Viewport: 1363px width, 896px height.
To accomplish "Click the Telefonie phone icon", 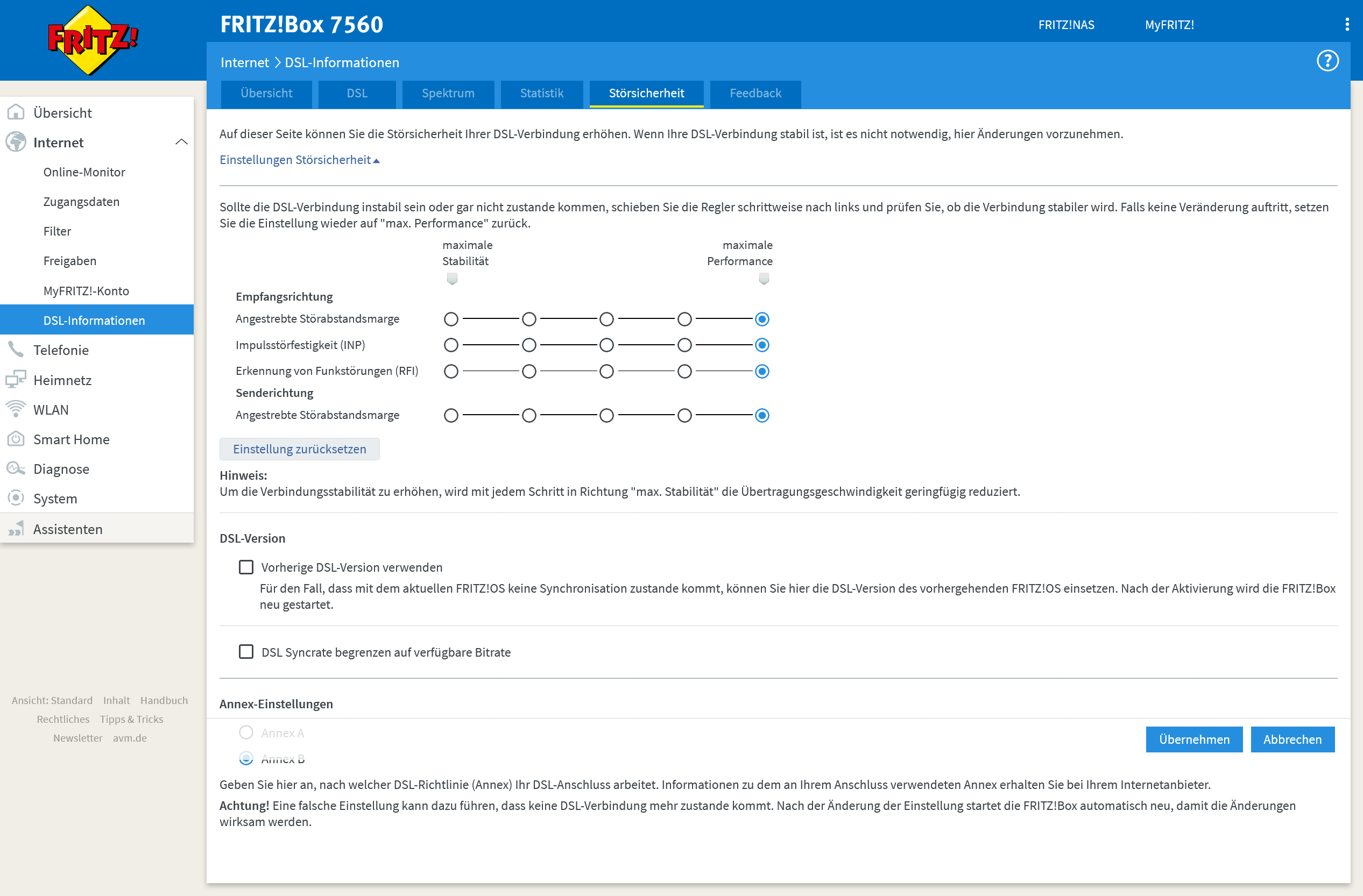I will (16, 349).
